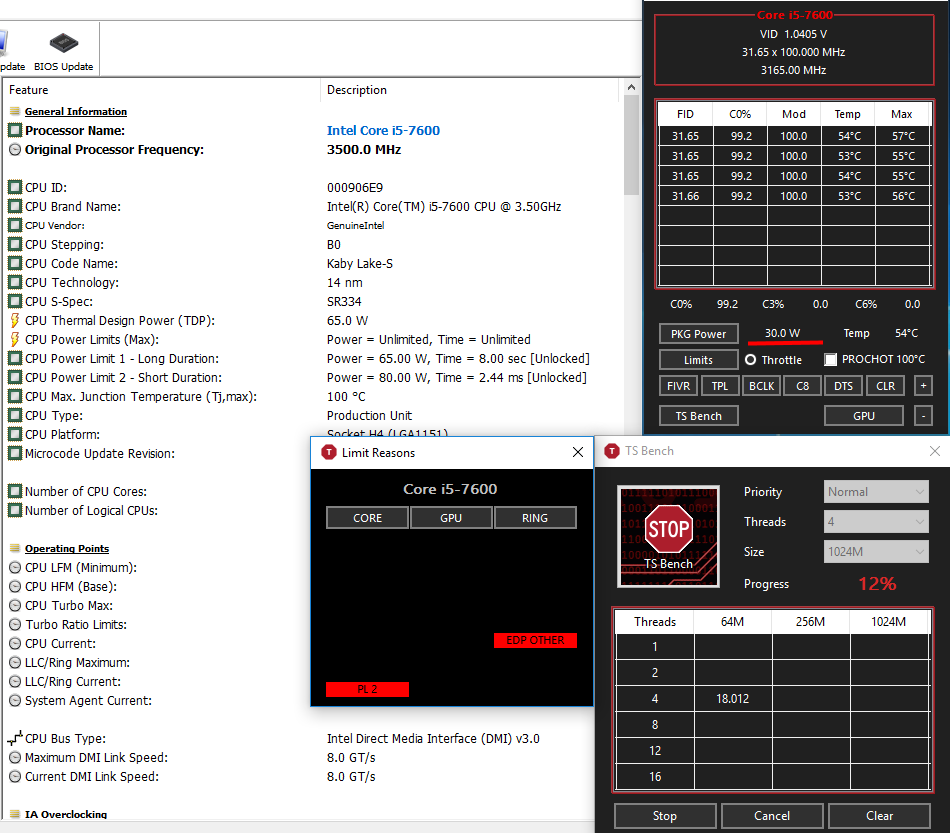The height and width of the screenshot is (833, 950).
Task: Open the Limits window button
Action: 699,360
